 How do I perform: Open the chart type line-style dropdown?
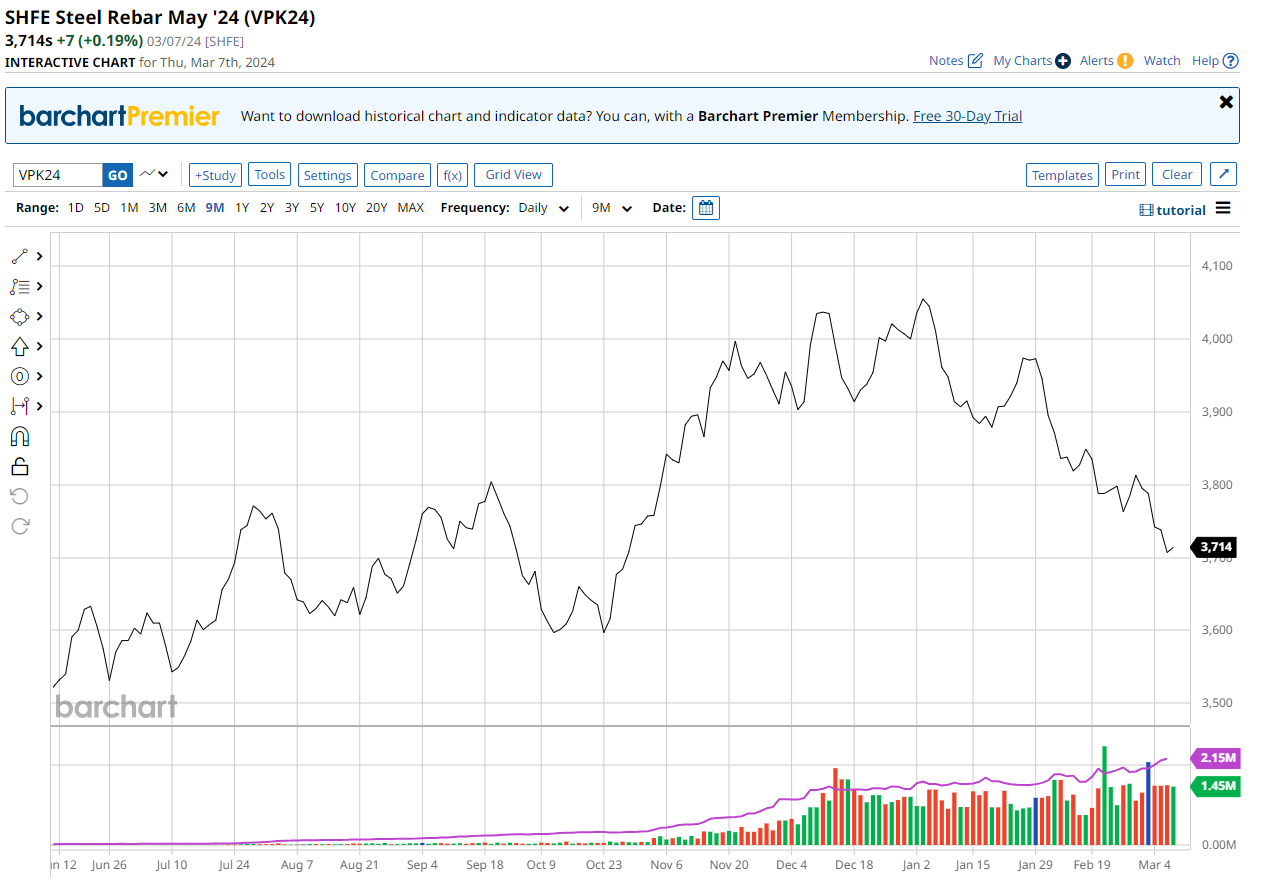point(154,175)
